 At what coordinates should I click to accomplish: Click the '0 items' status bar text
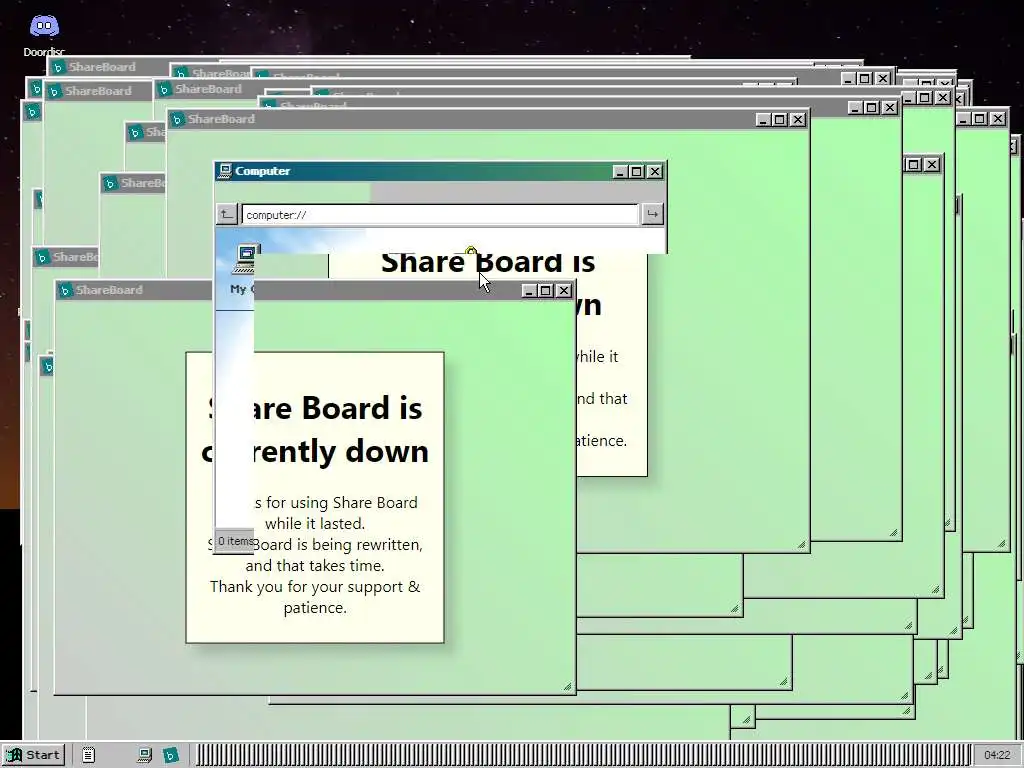pos(235,541)
